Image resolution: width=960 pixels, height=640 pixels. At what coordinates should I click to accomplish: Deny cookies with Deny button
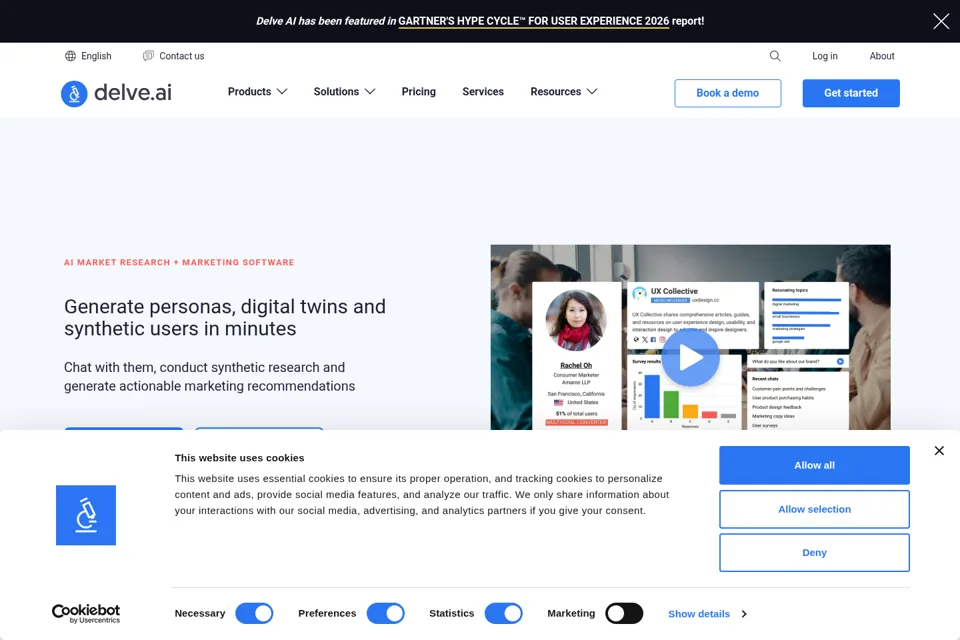[814, 552]
